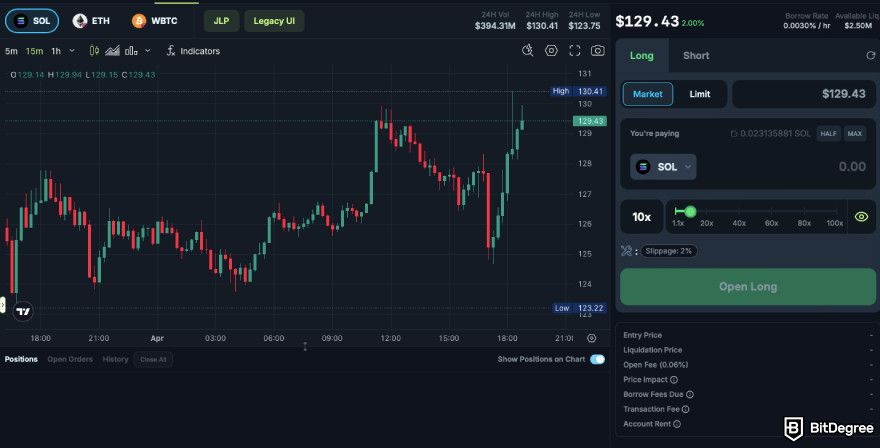
Task: Click the fx indicators icon
Action: tap(171, 51)
